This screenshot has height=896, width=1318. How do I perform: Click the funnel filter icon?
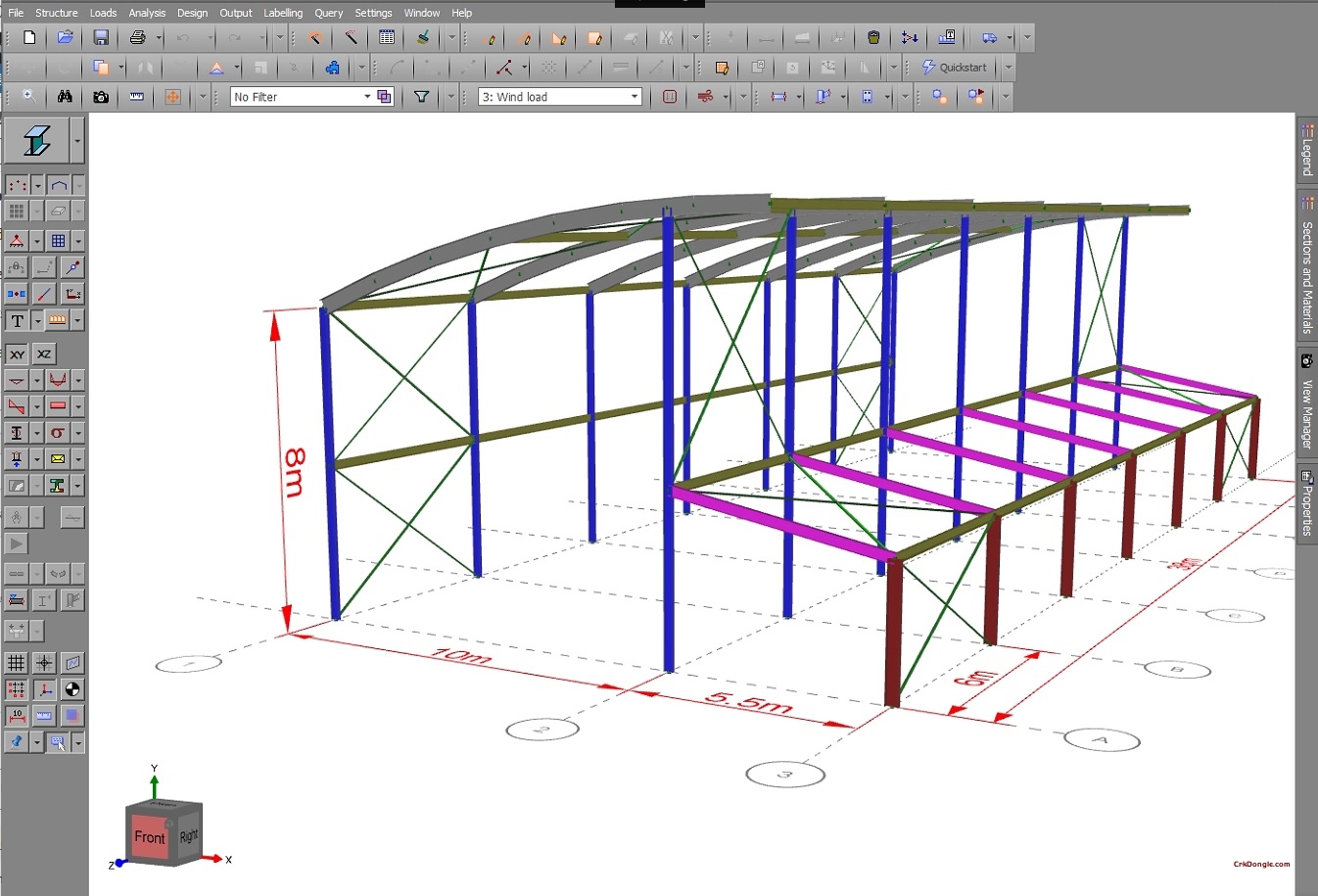click(x=421, y=97)
